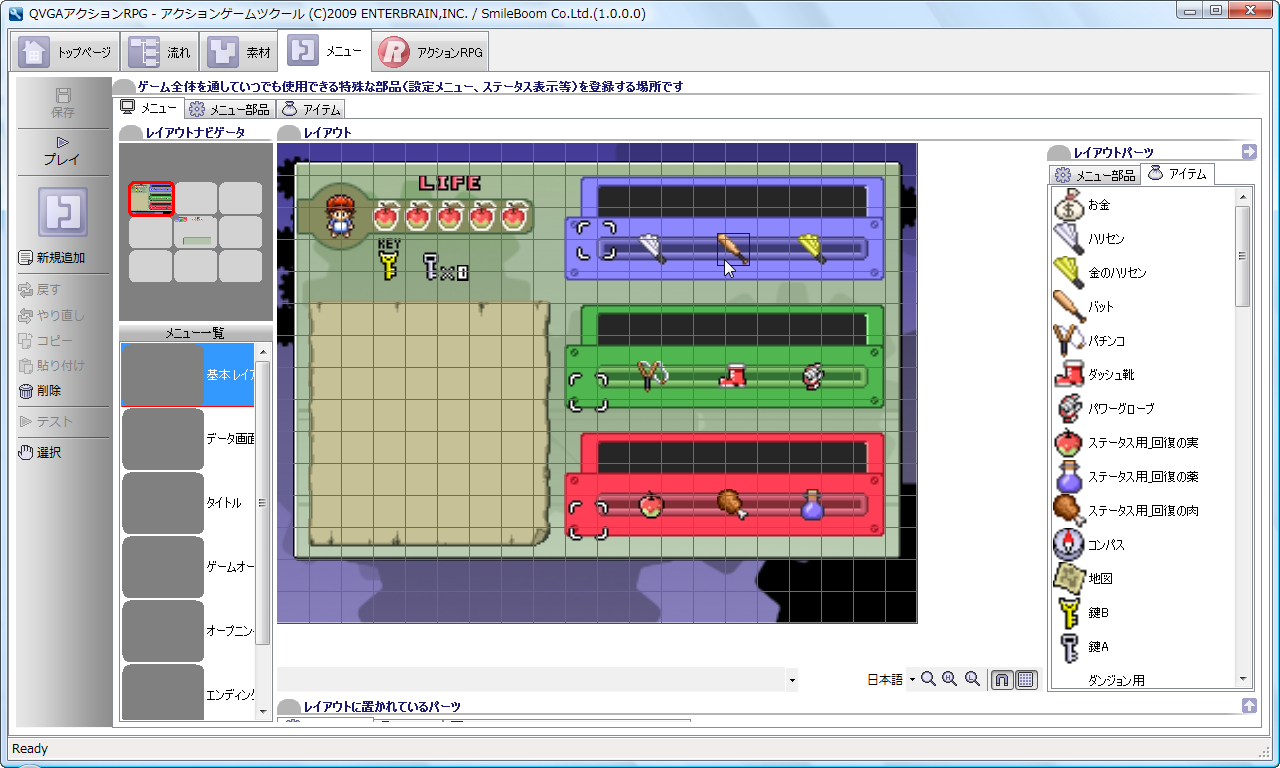This screenshot has width=1280, height=768.
Task: Click the boot on the green canvas bar
Action: 733,376
